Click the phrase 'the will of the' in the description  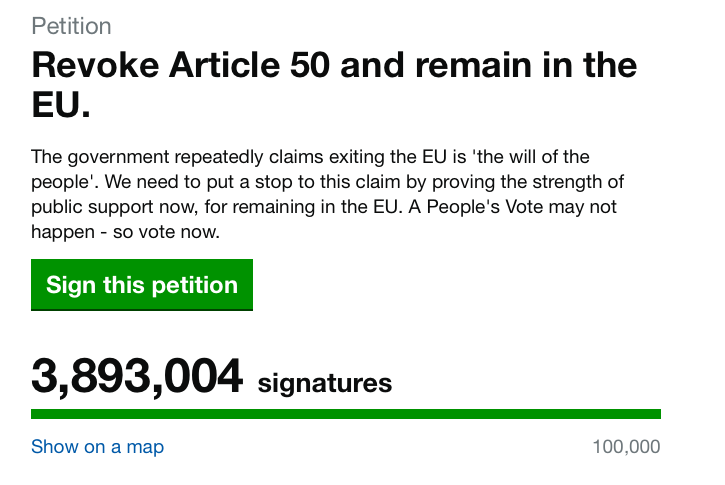[525, 157]
